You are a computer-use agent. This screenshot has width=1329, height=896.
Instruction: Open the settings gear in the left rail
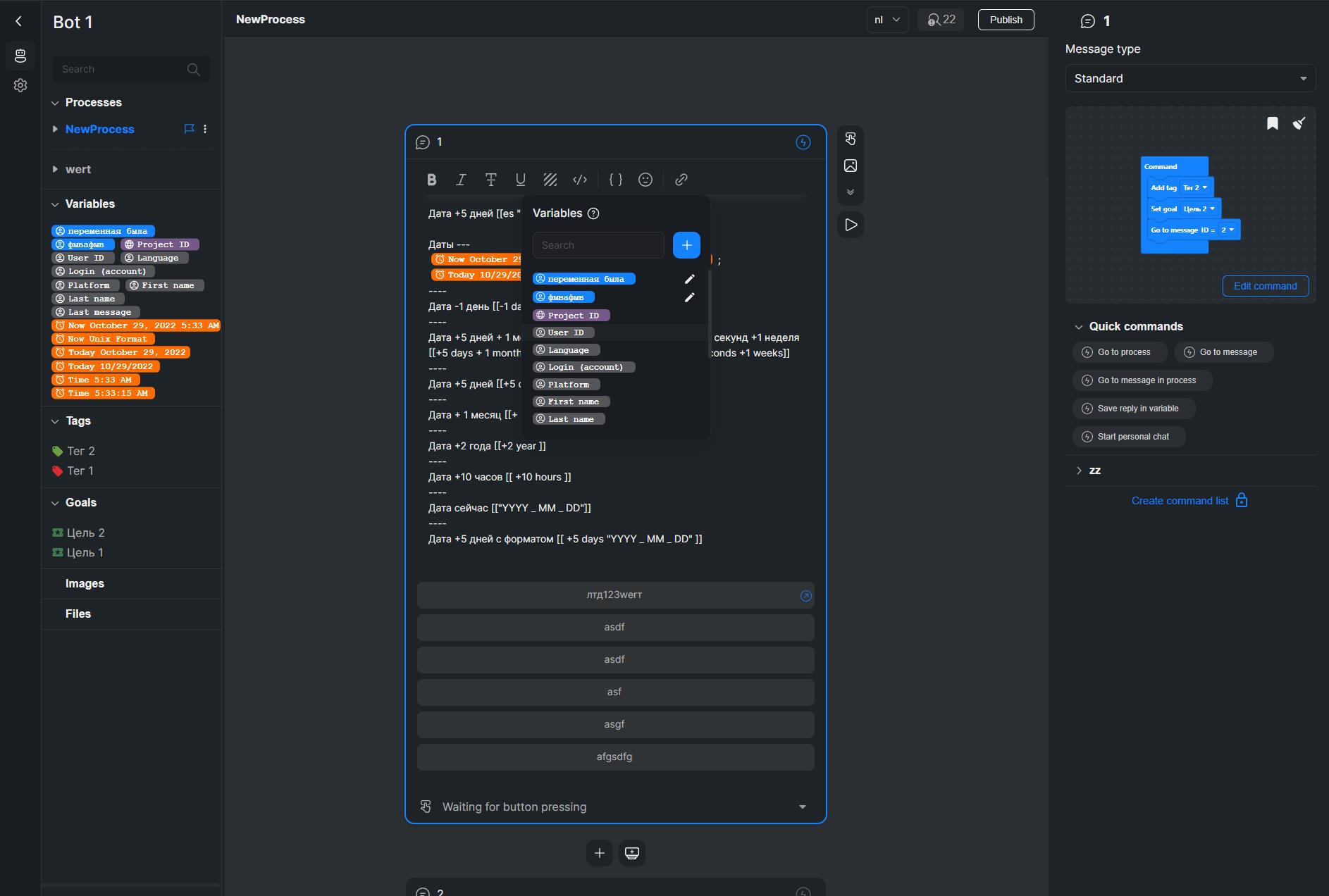point(20,85)
